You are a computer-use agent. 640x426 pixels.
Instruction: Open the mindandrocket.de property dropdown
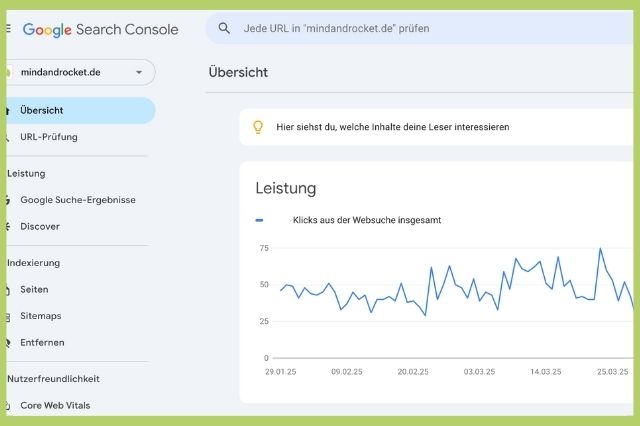coord(80,72)
